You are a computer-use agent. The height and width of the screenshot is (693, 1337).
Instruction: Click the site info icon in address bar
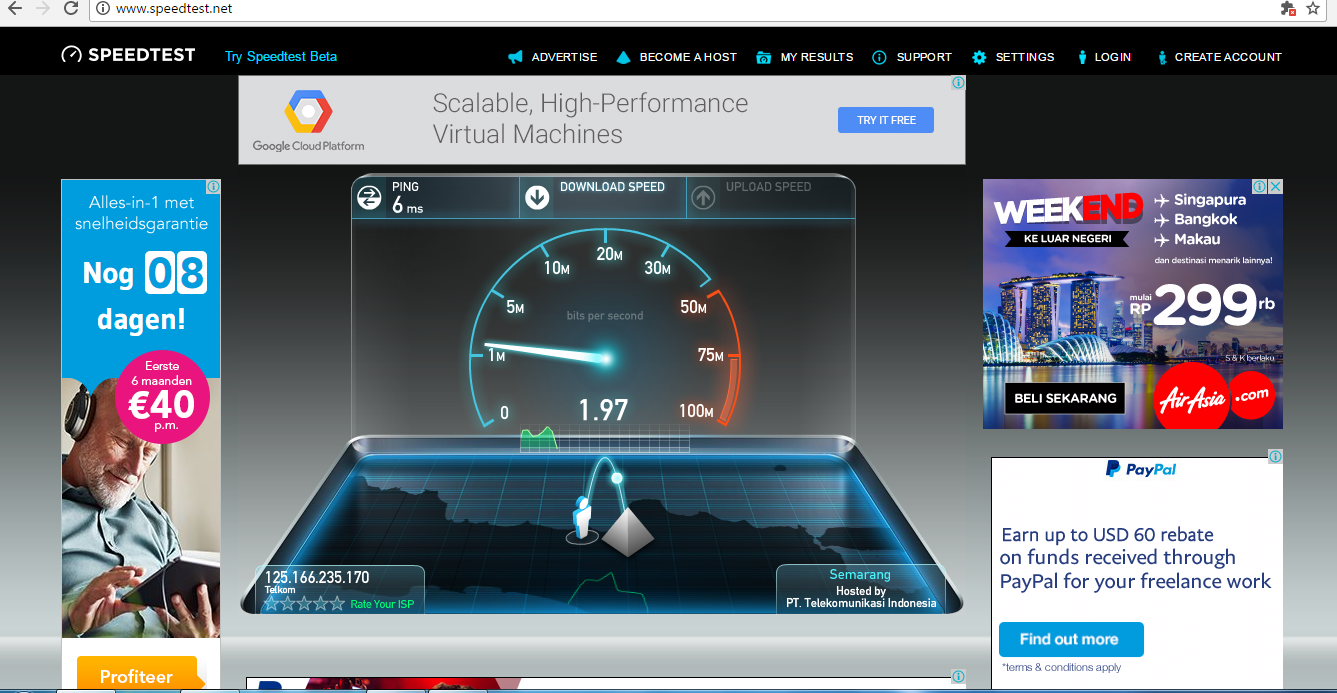point(104,9)
